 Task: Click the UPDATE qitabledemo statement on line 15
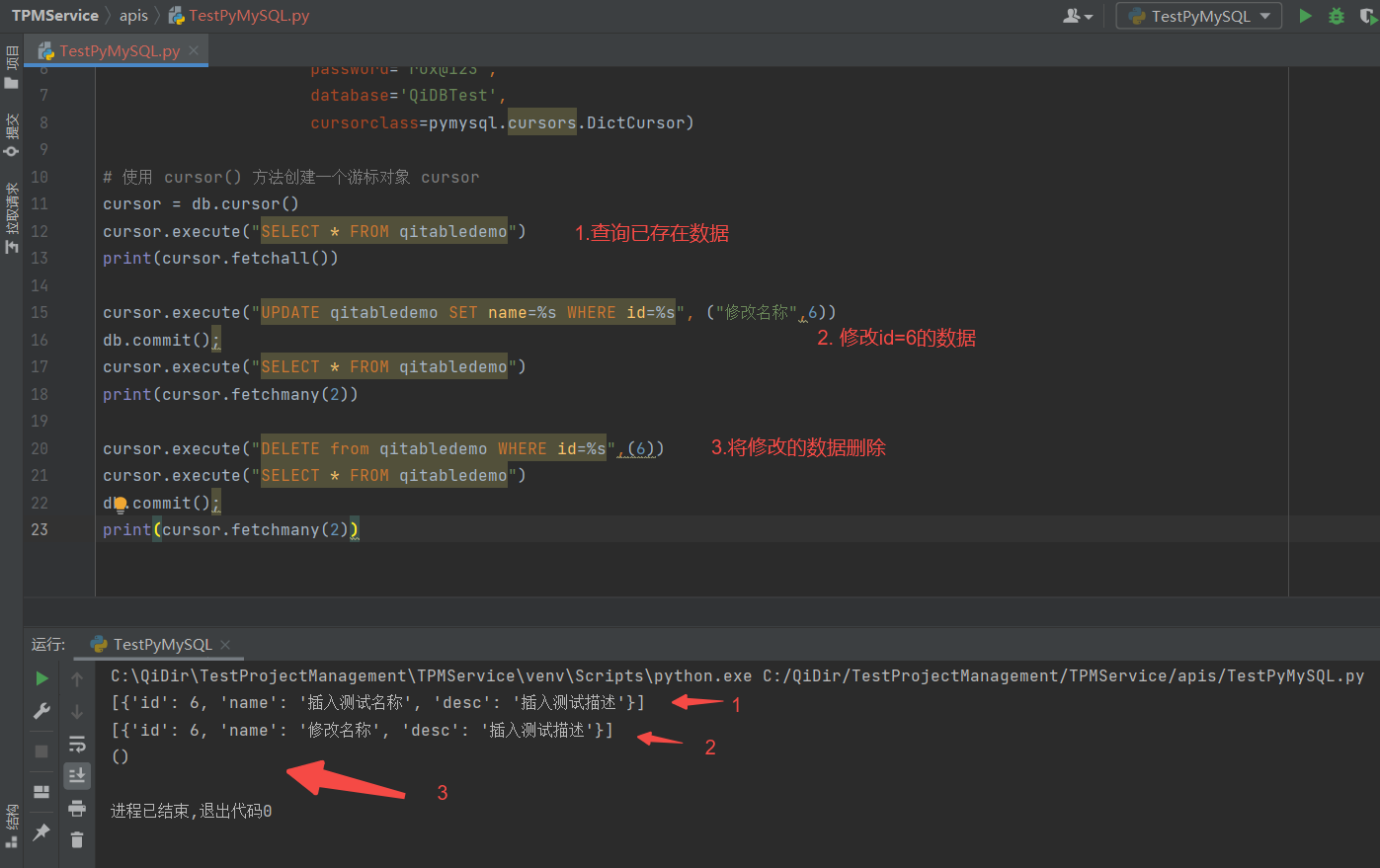click(x=468, y=312)
